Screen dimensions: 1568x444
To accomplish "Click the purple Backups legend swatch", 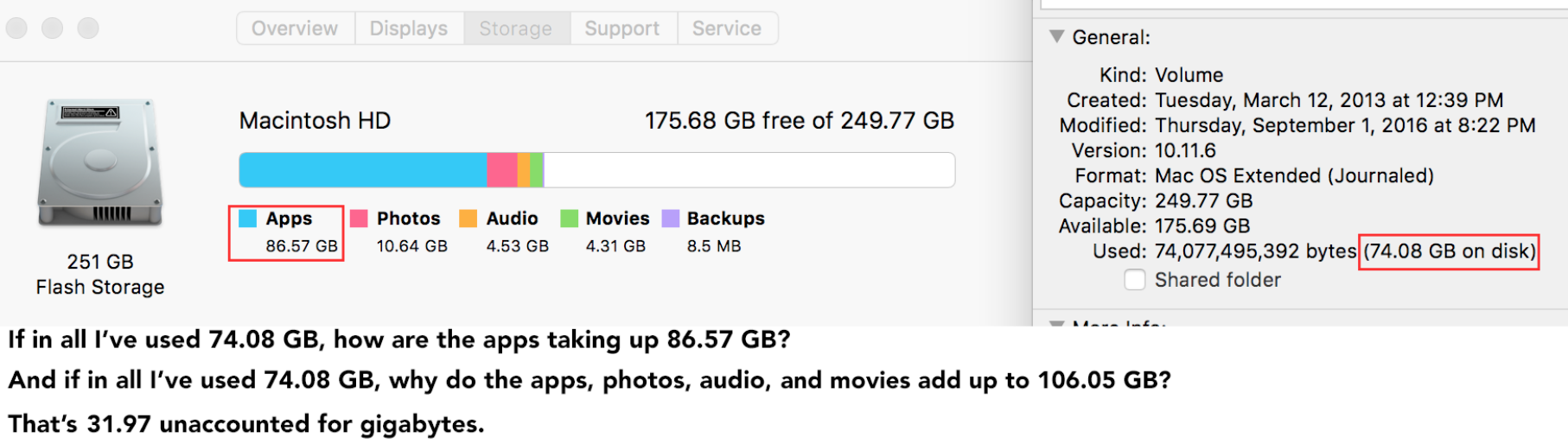I will 670,219.
